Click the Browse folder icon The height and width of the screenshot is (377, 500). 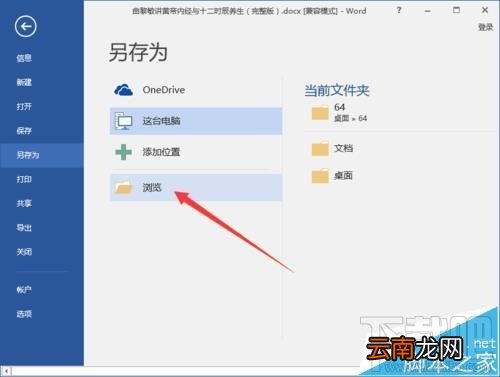123,187
